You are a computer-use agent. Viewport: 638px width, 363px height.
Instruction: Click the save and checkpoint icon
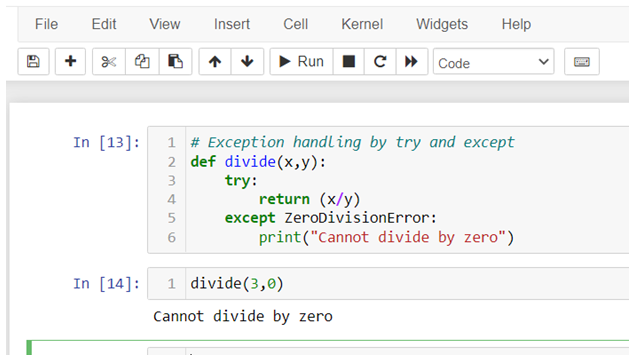coord(33,61)
